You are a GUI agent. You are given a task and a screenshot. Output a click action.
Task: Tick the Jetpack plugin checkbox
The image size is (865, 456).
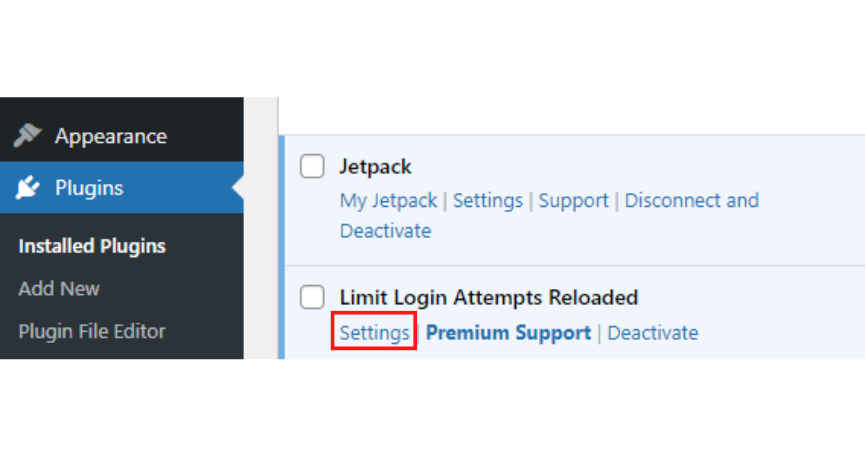click(x=312, y=167)
